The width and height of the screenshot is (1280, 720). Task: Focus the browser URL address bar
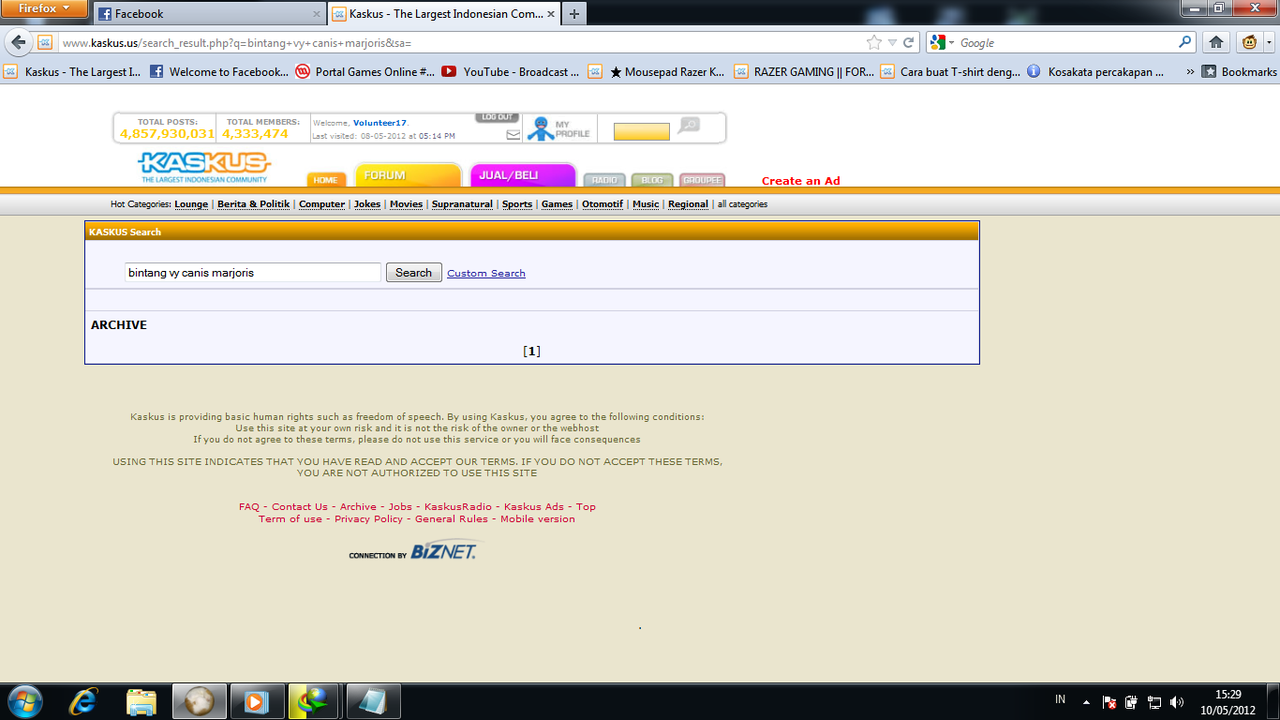click(x=460, y=43)
